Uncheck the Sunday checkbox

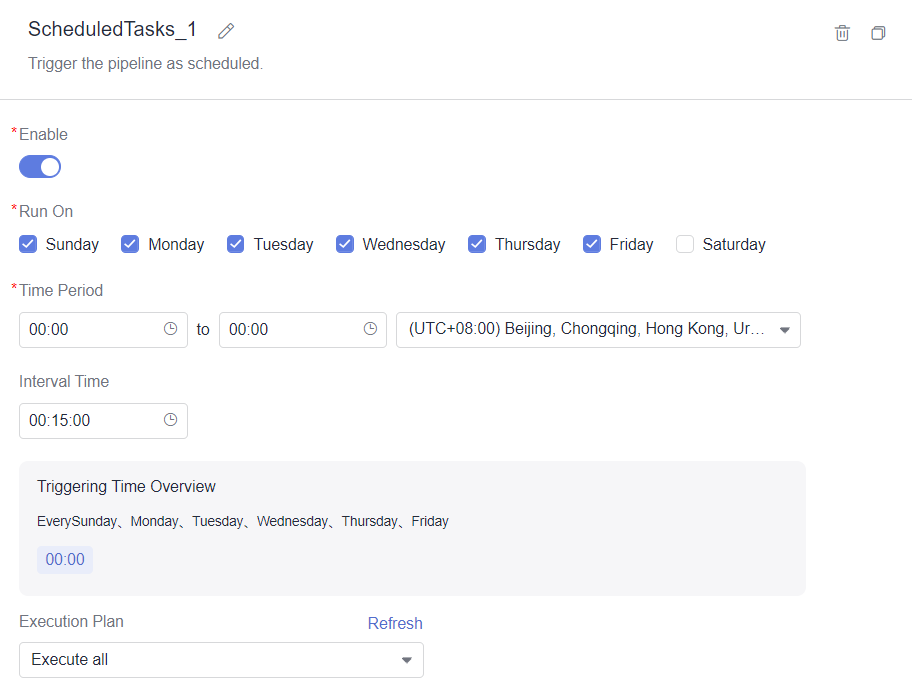pyautogui.click(x=28, y=244)
